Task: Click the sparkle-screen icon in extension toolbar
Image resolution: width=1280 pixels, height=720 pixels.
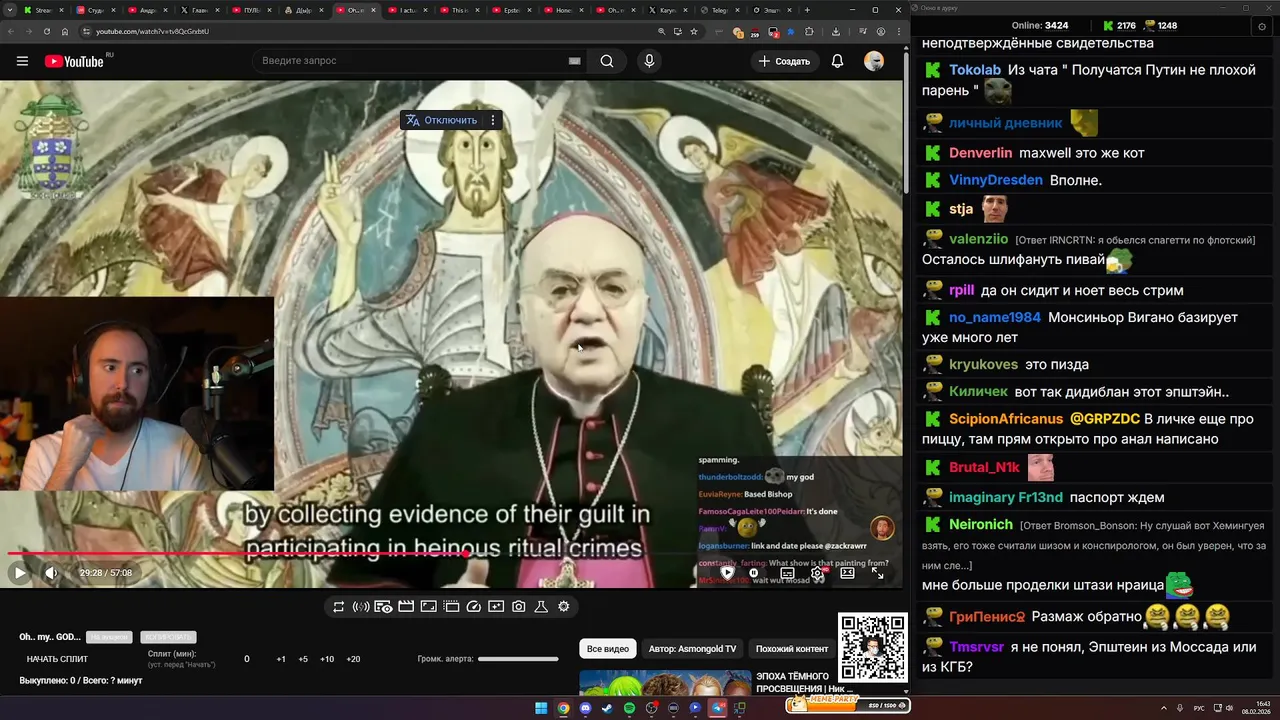Action: pos(496,606)
